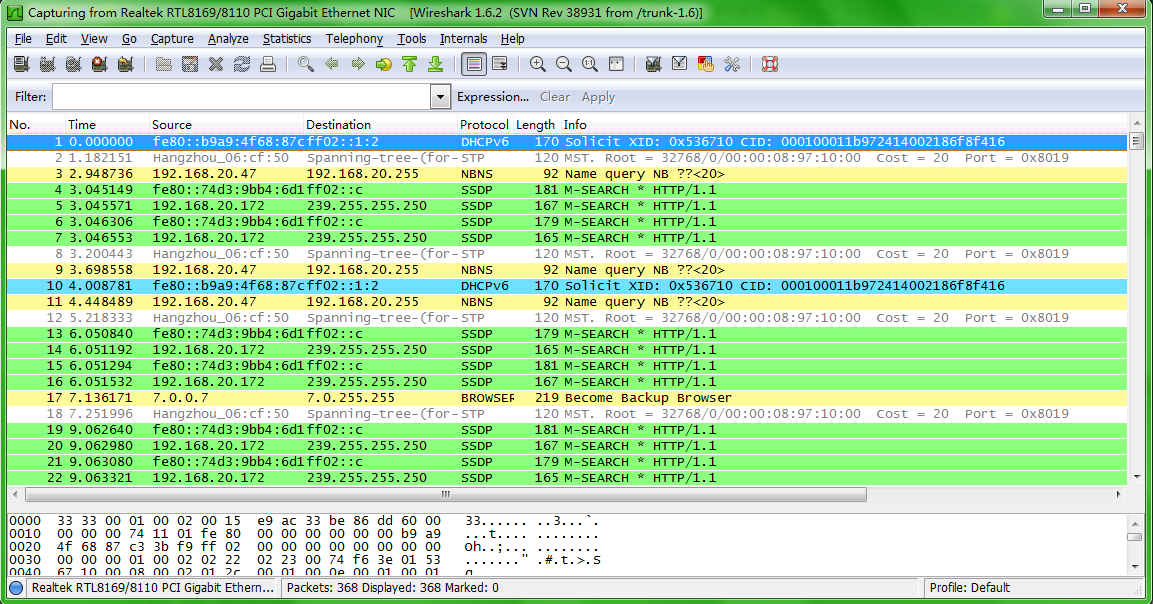Focus the display filter input field
The image size is (1153, 604).
[241, 96]
